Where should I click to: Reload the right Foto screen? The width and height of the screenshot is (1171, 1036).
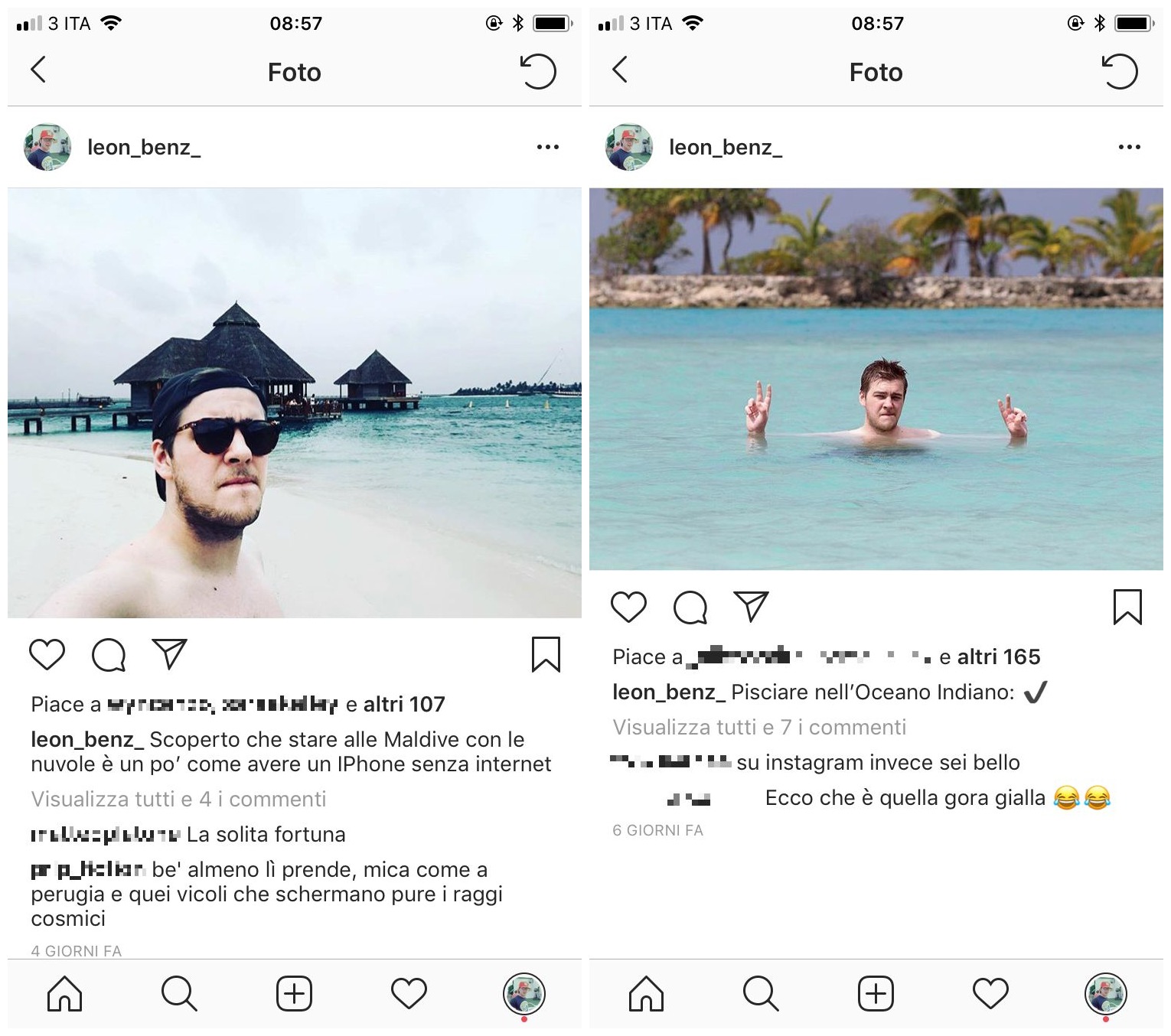[1120, 71]
